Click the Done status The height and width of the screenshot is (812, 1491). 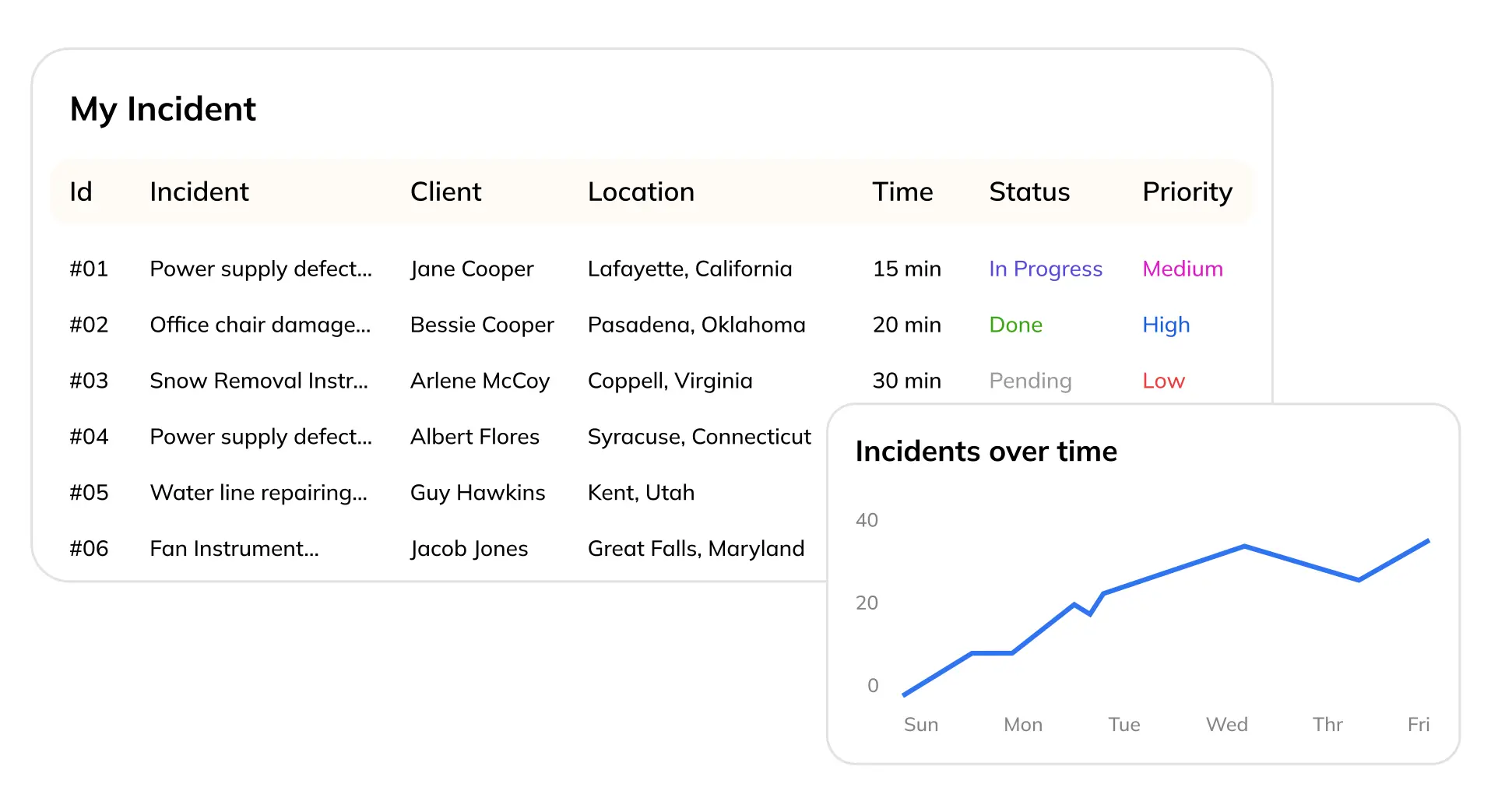(1015, 325)
